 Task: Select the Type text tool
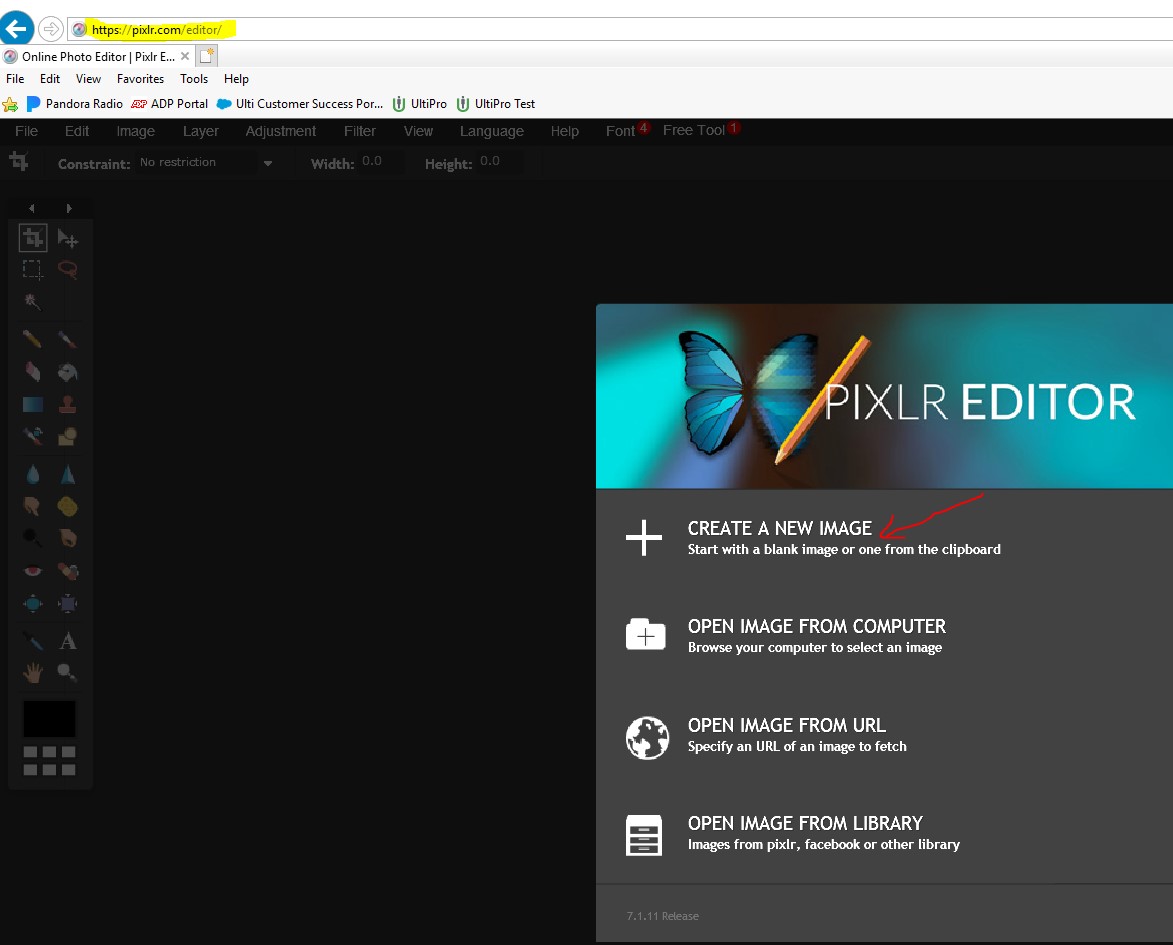(x=67, y=641)
